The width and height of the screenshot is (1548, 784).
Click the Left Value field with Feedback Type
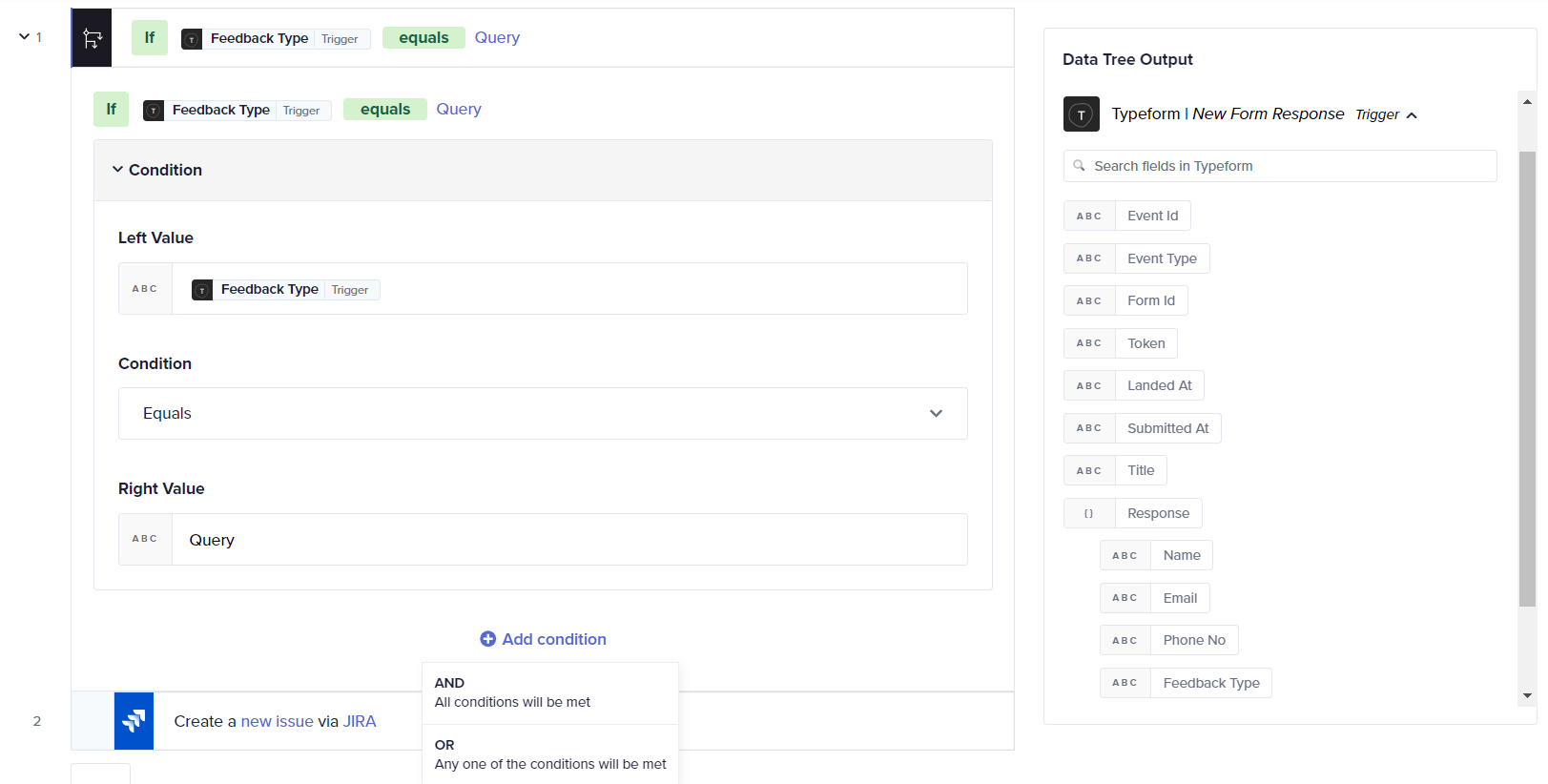543,289
